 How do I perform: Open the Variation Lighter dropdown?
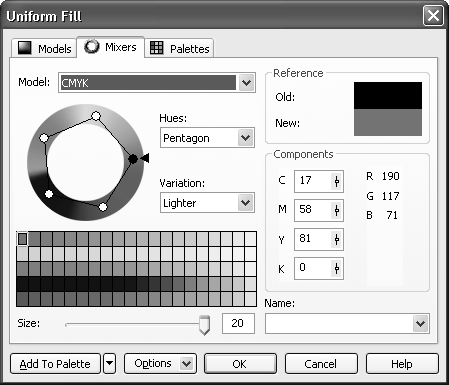coord(246,203)
